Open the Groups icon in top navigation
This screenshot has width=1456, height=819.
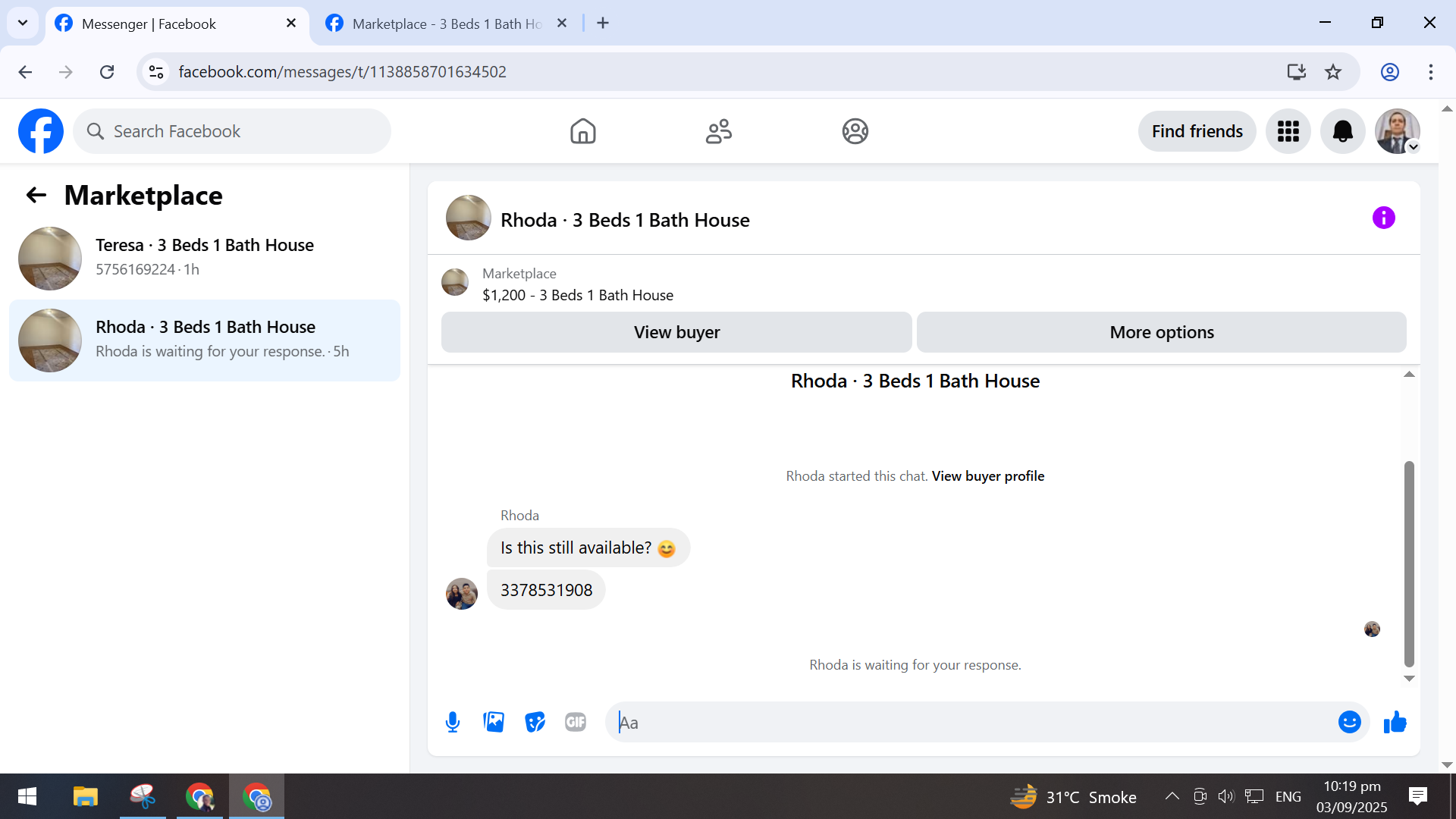click(855, 131)
